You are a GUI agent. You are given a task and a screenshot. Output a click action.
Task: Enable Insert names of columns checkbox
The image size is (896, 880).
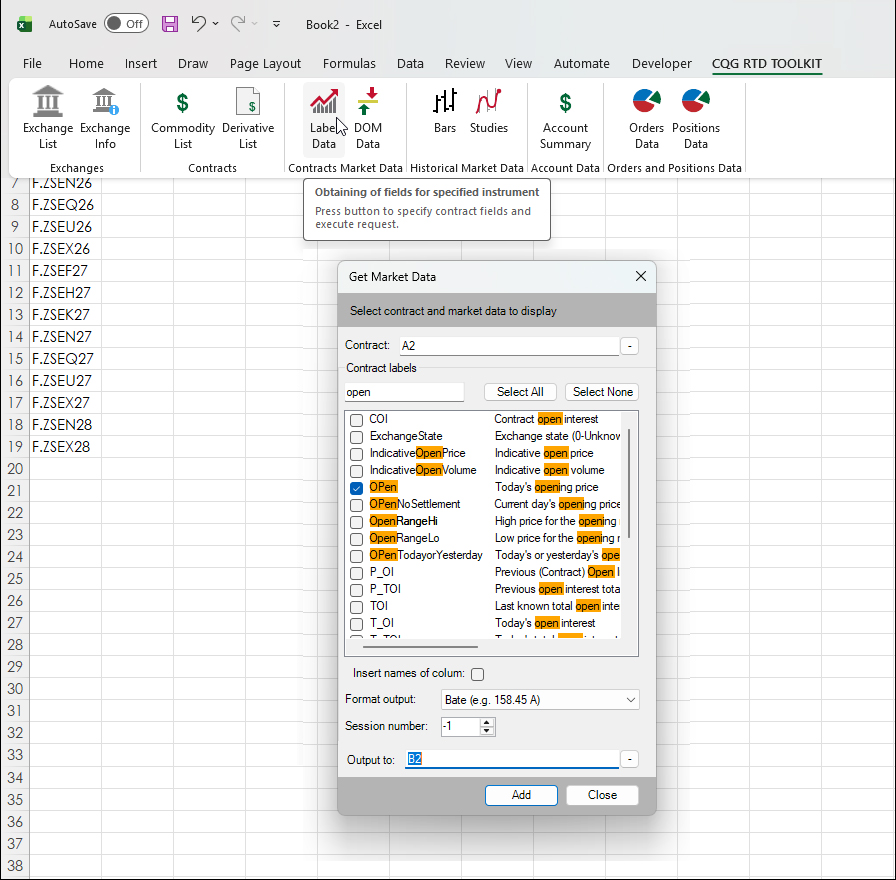477,674
